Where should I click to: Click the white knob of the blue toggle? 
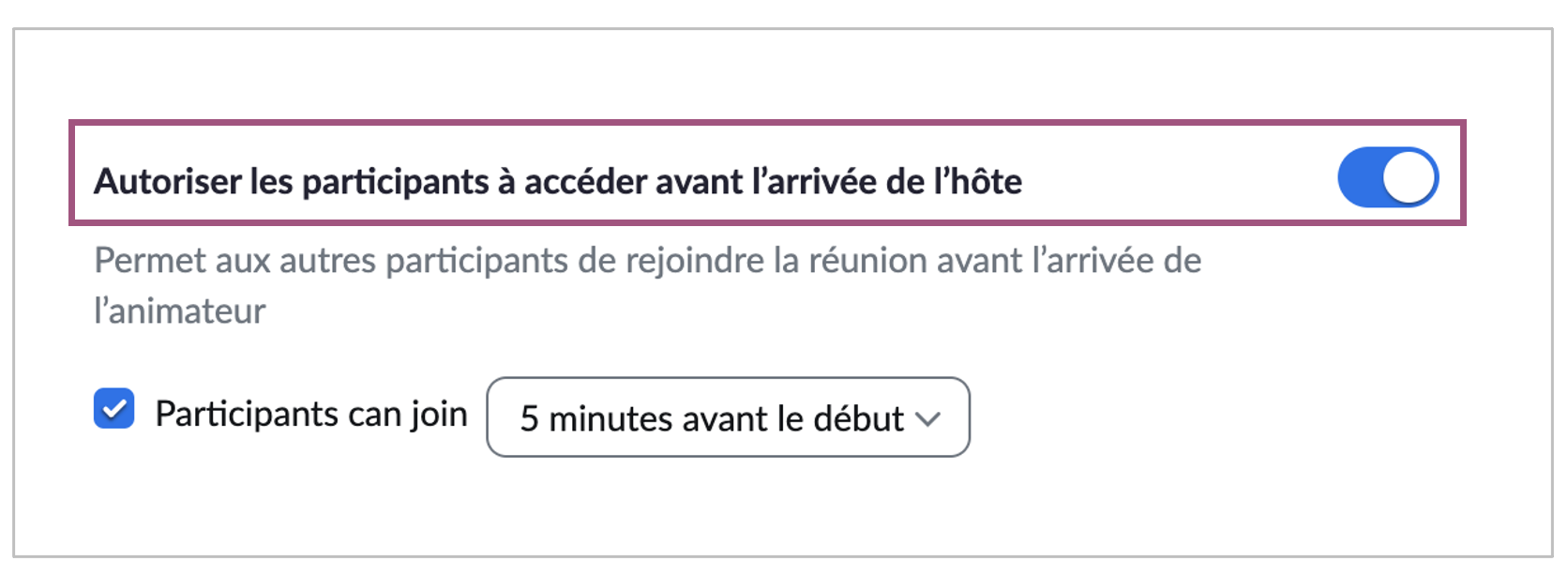click(1410, 177)
